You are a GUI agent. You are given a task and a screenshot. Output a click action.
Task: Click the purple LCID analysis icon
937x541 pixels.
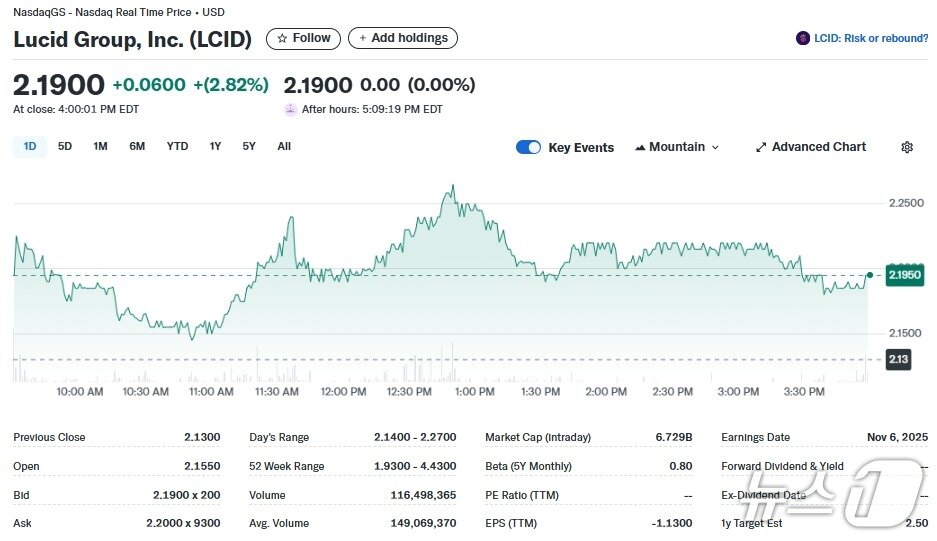(802, 38)
